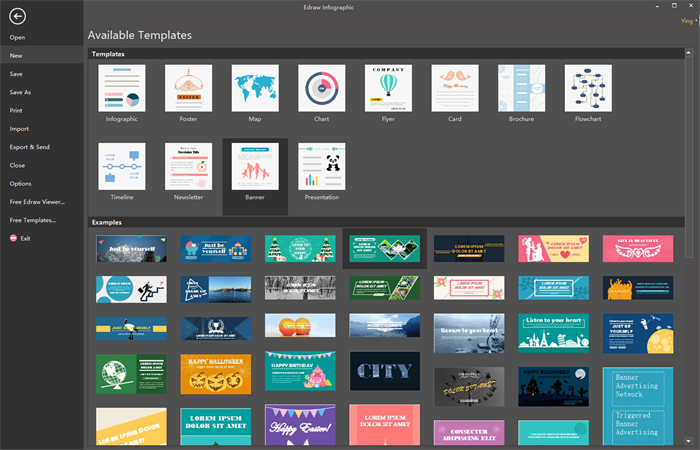Image resolution: width=700 pixels, height=450 pixels.
Task: Open the baby stroller 'Just be yourself' banner
Action: [216, 249]
